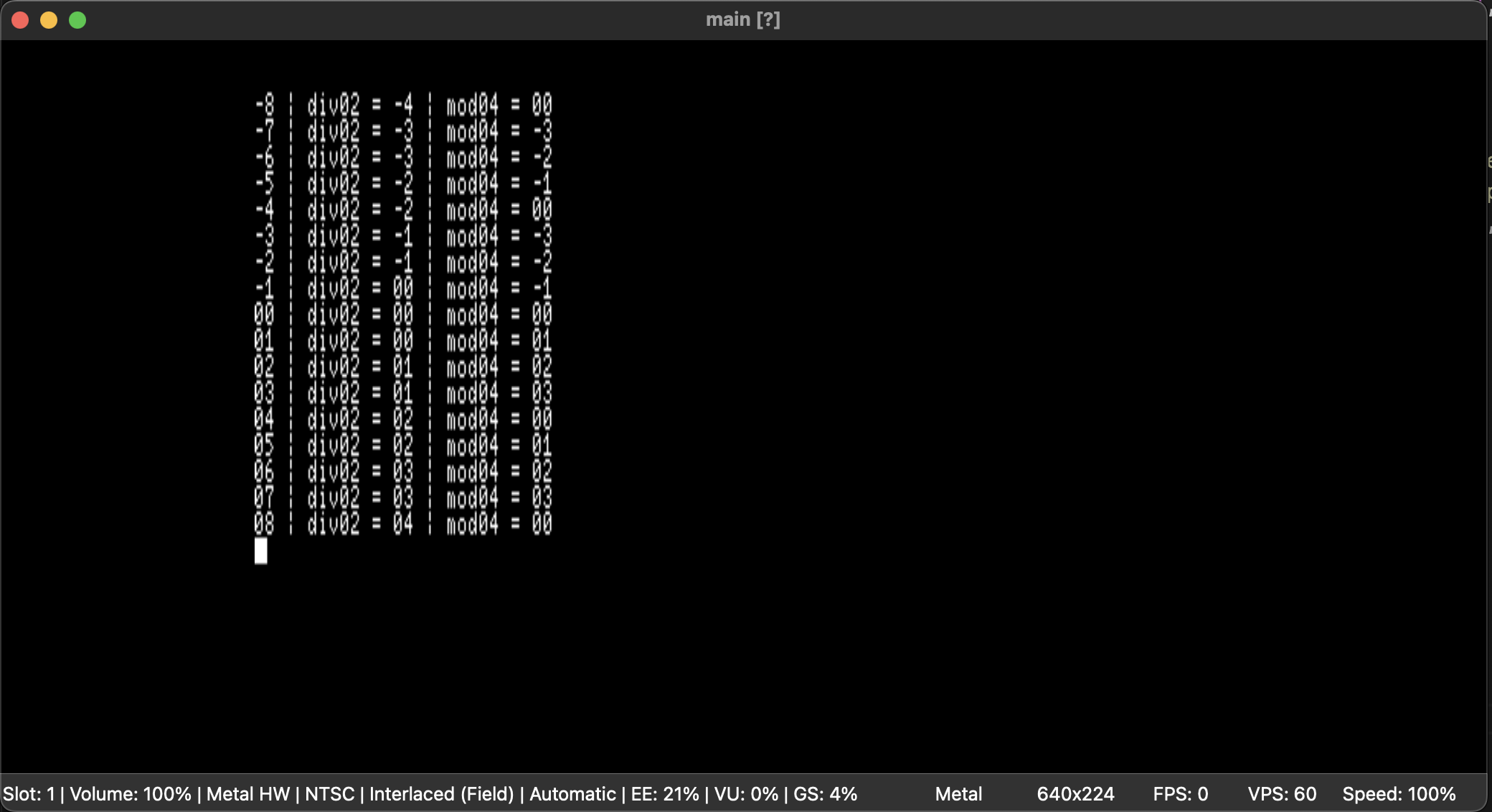
Task: Click the 'GS: 4%' usage indicator
Action: 825,794
